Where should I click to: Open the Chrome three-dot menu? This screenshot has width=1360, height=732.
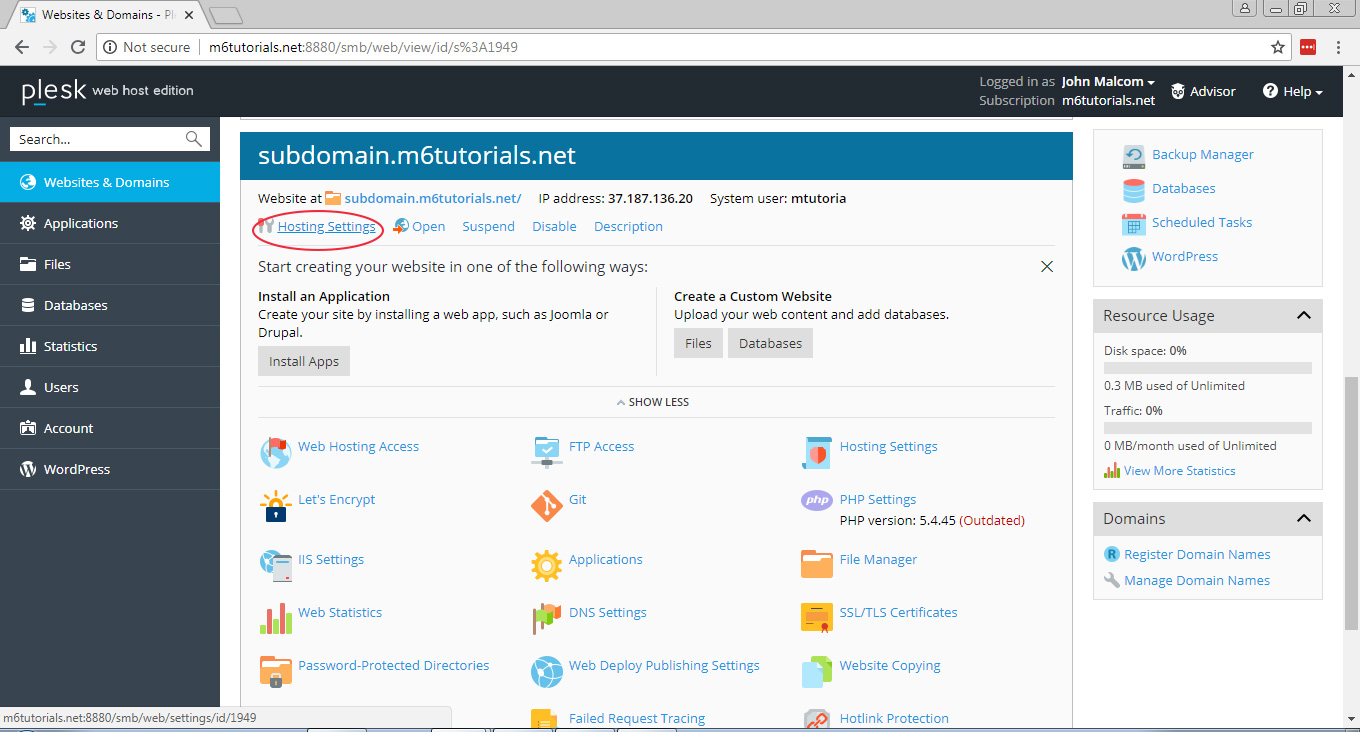[x=1340, y=47]
